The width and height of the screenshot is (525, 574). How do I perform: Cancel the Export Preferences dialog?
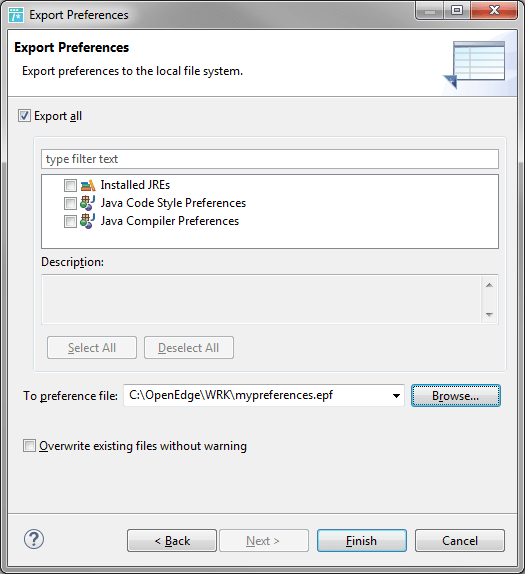coord(460,541)
